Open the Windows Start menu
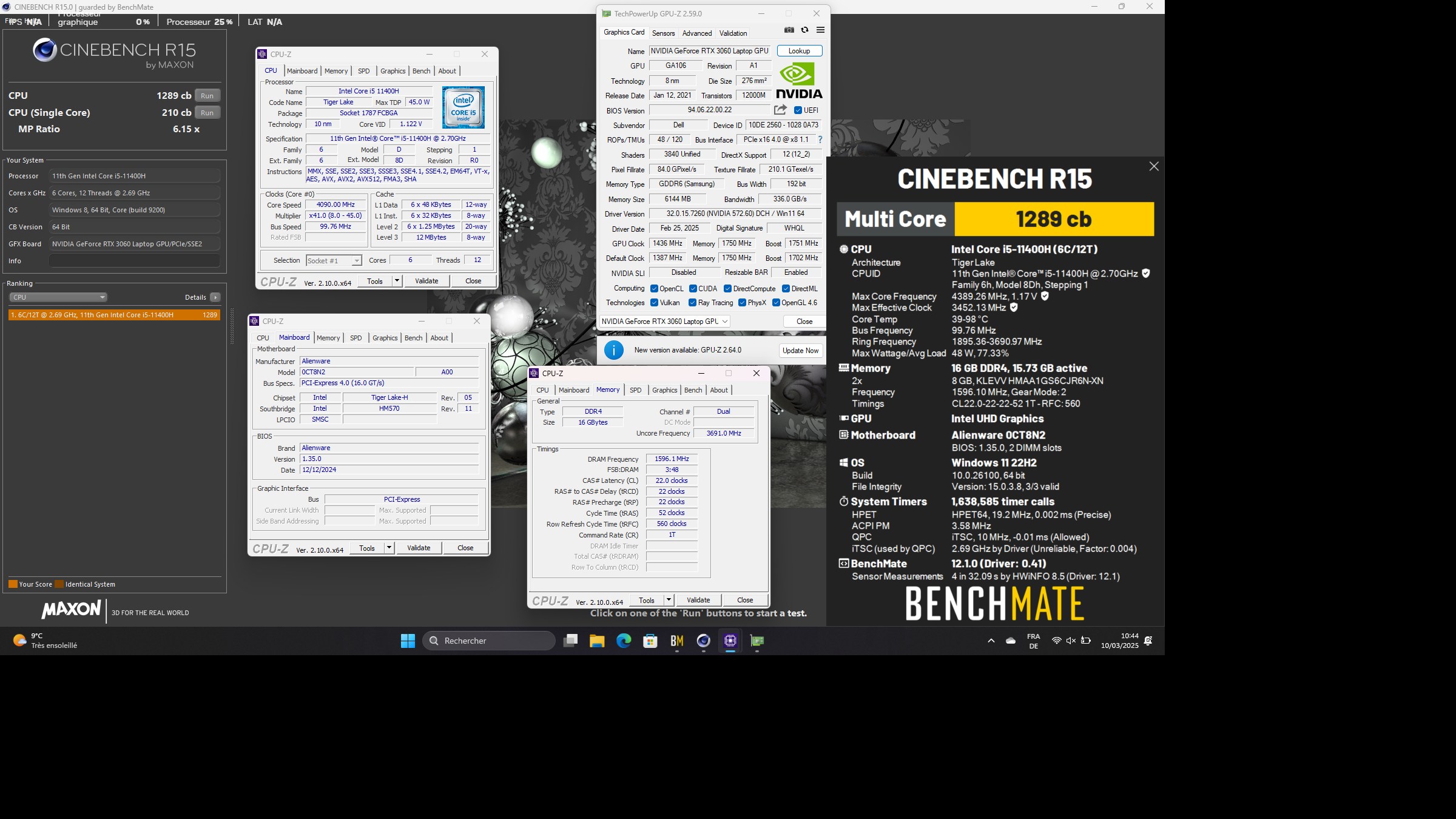The image size is (1456, 819). click(408, 641)
